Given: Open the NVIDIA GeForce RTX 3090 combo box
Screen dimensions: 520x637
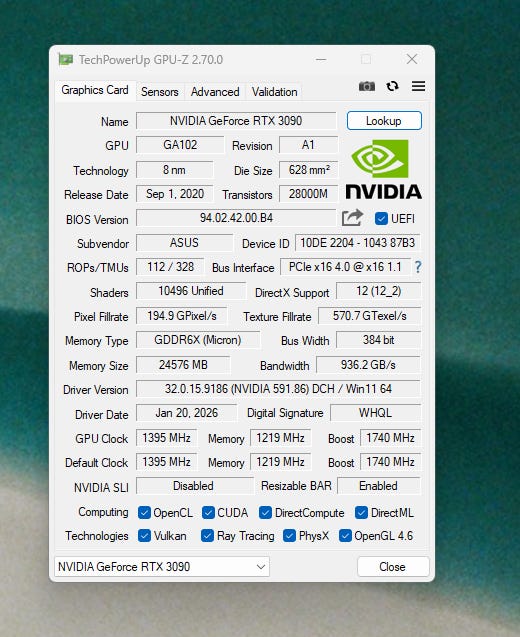Looking at the screenshot, I should click(162, 567).
